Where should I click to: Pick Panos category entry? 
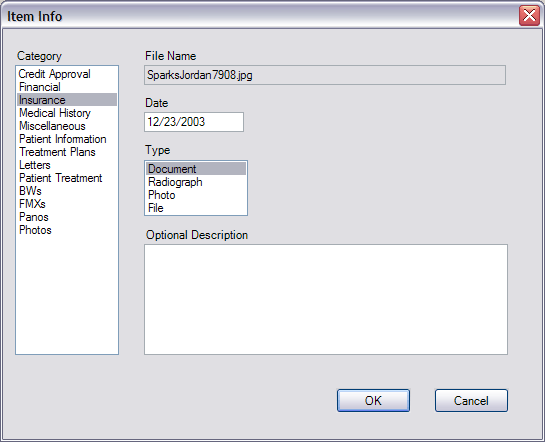point(67,217)
